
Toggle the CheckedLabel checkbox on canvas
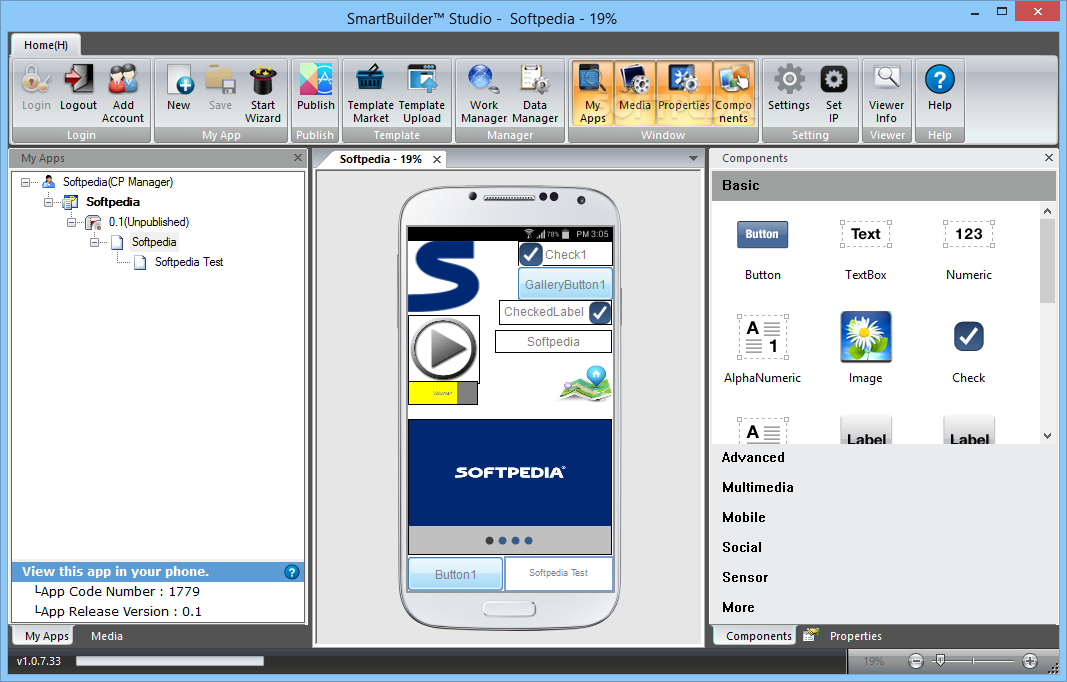point(600,312)
